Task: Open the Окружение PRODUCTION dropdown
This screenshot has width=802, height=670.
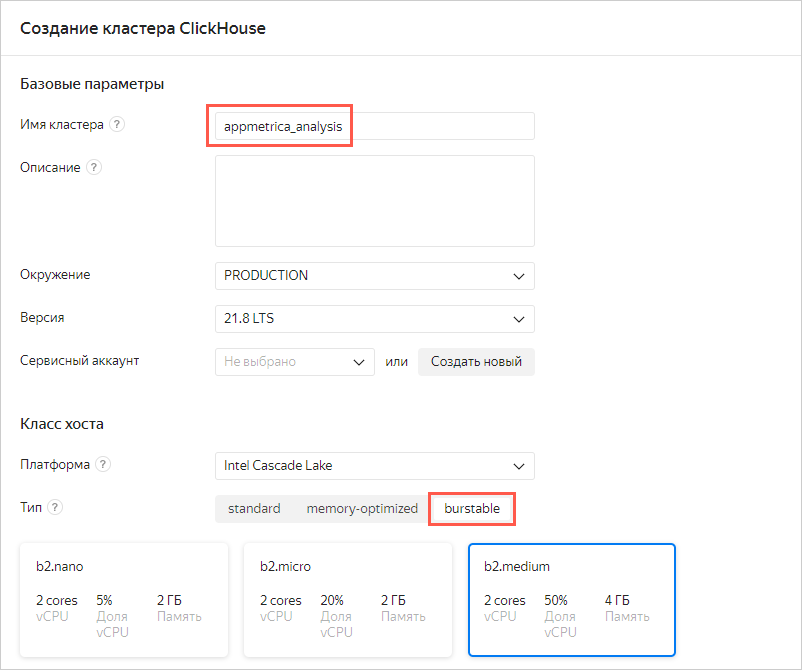Action: [x=374, y=276]
